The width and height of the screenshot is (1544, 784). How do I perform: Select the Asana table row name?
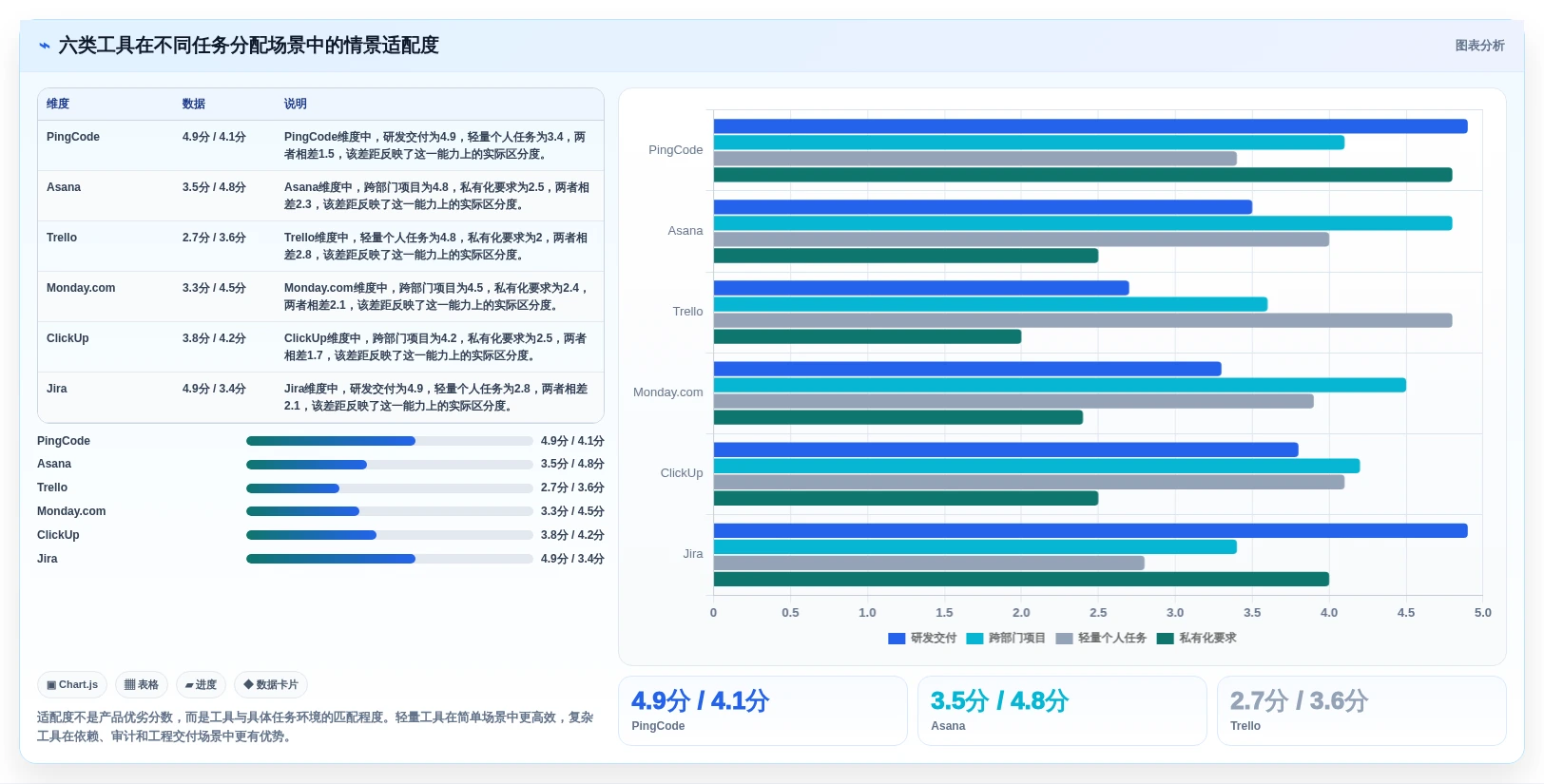64,187
